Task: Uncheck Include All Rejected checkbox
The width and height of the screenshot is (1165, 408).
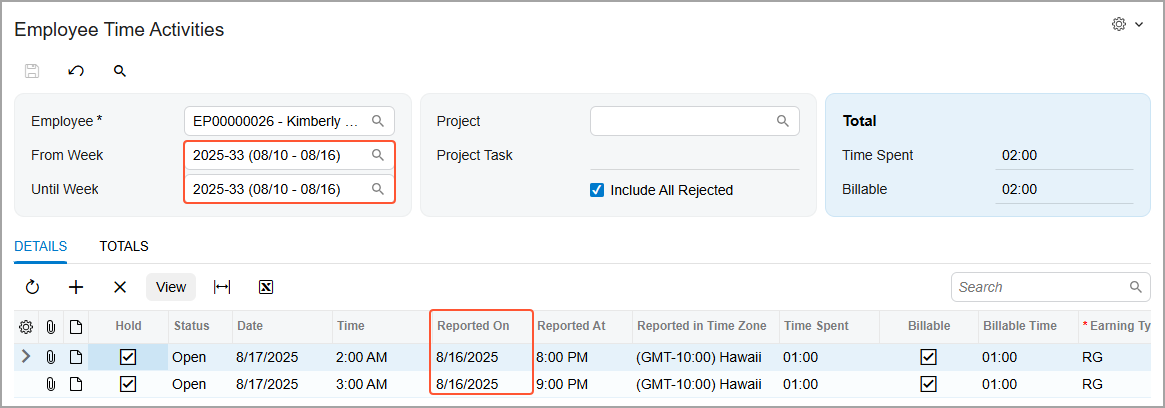Action: tap(597, 190)
